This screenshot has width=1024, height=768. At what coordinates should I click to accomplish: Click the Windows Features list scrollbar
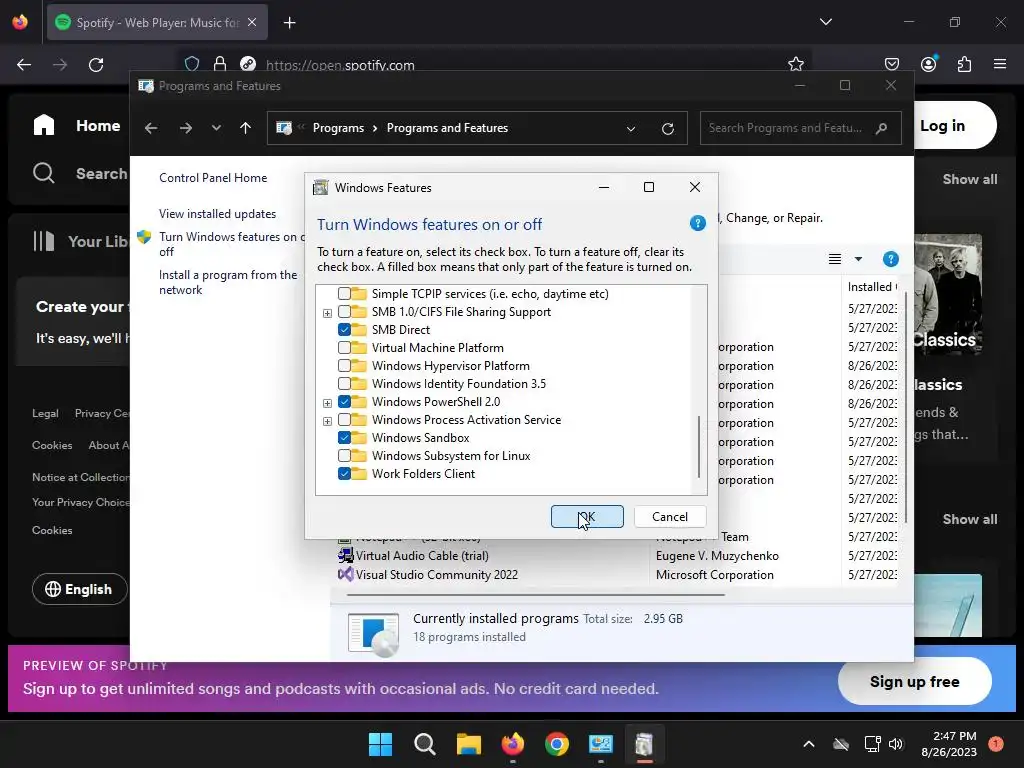(x=699, y=447)
